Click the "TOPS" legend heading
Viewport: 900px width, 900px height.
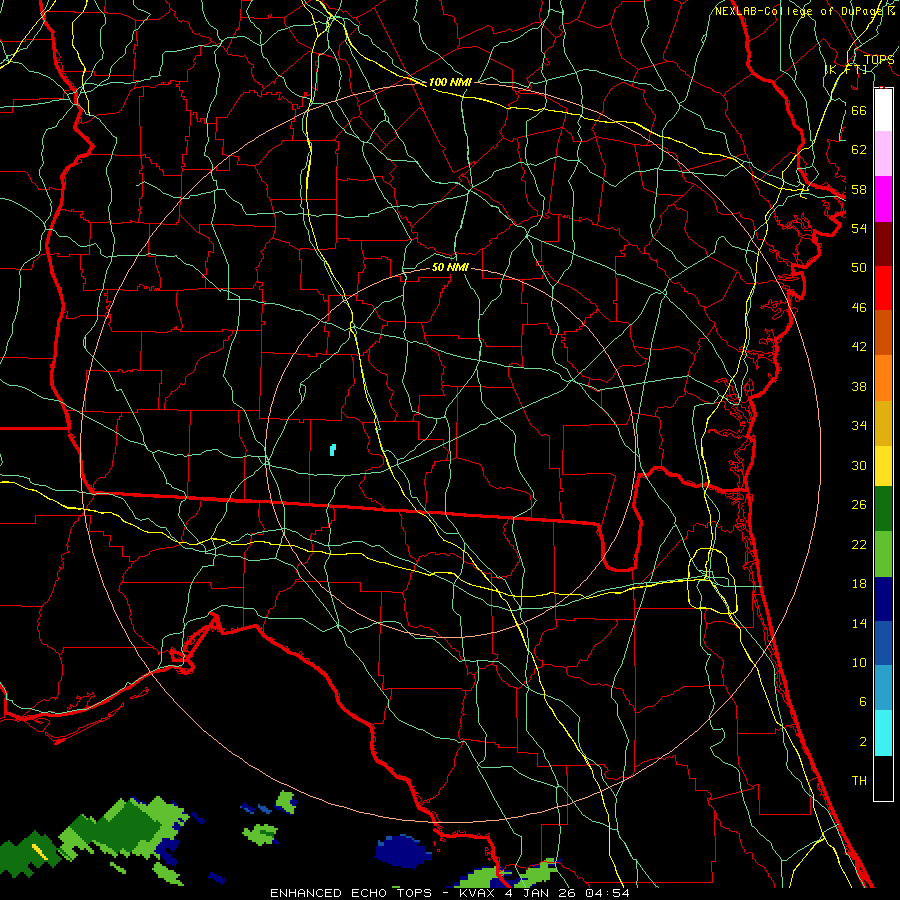point(879,60)
